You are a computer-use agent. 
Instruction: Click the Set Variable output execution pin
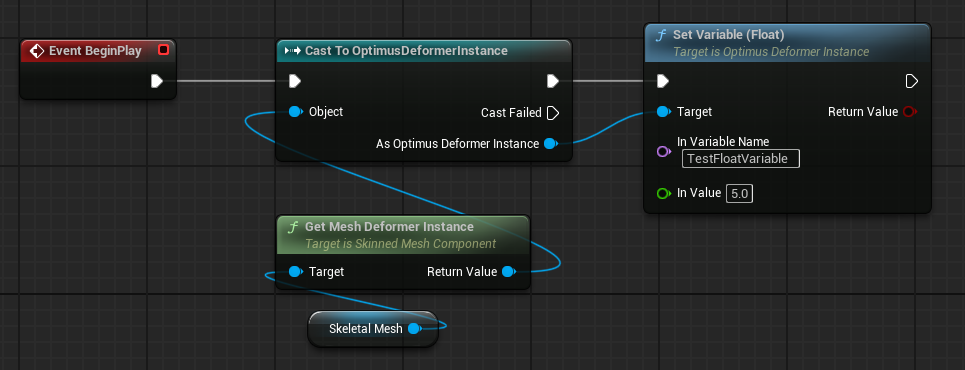point(911,81)
